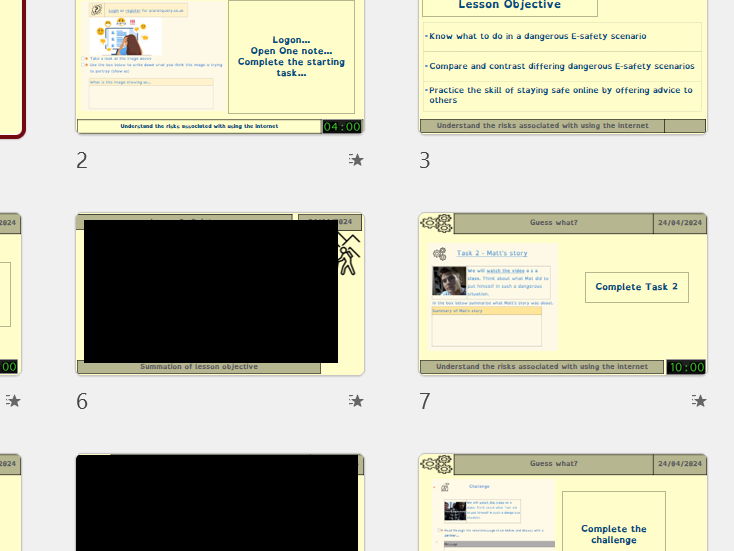Select slide 6 with the black box
The height and width of the screenshot is (551, 734).
coord(220,294)
